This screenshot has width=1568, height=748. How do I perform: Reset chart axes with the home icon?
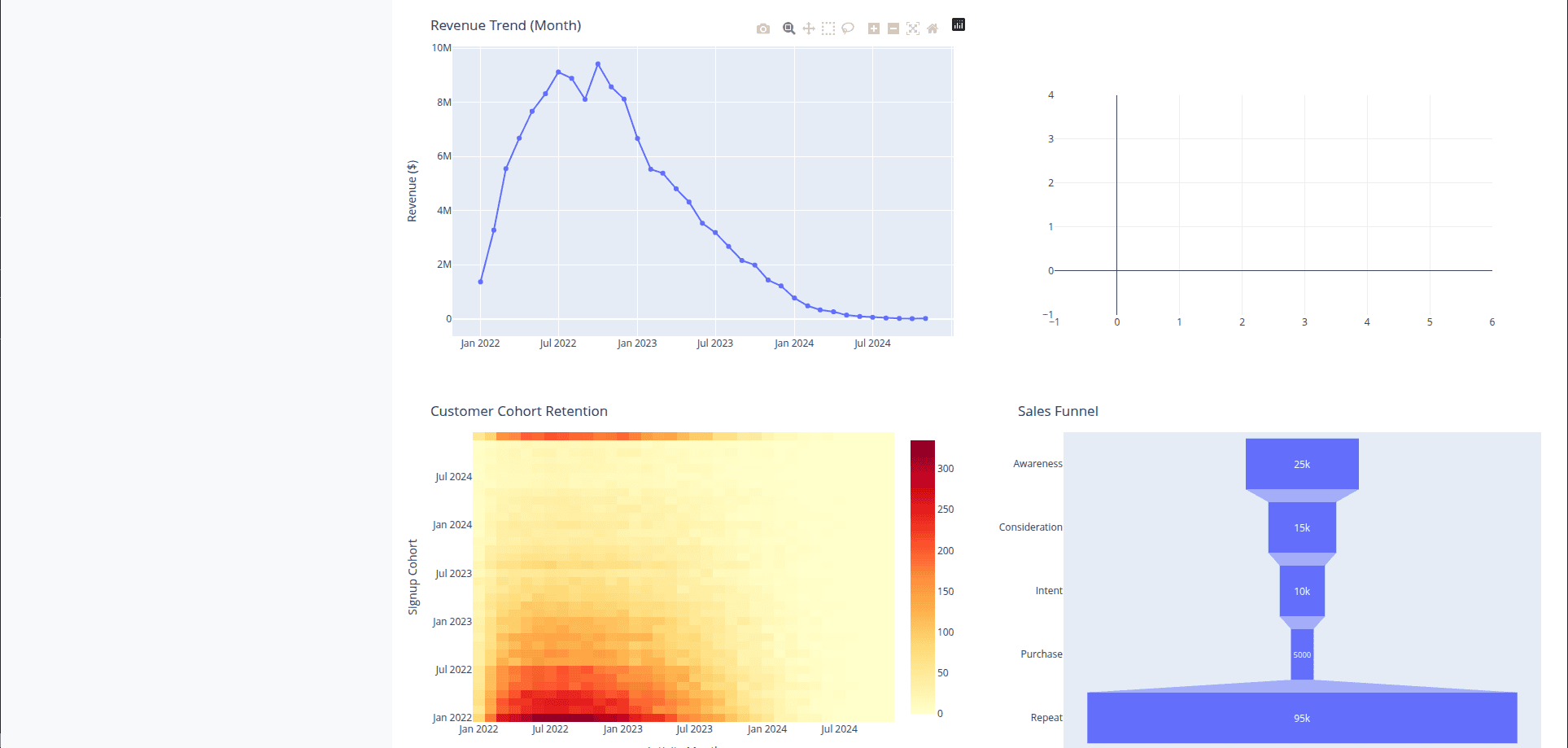pos(933,28)
